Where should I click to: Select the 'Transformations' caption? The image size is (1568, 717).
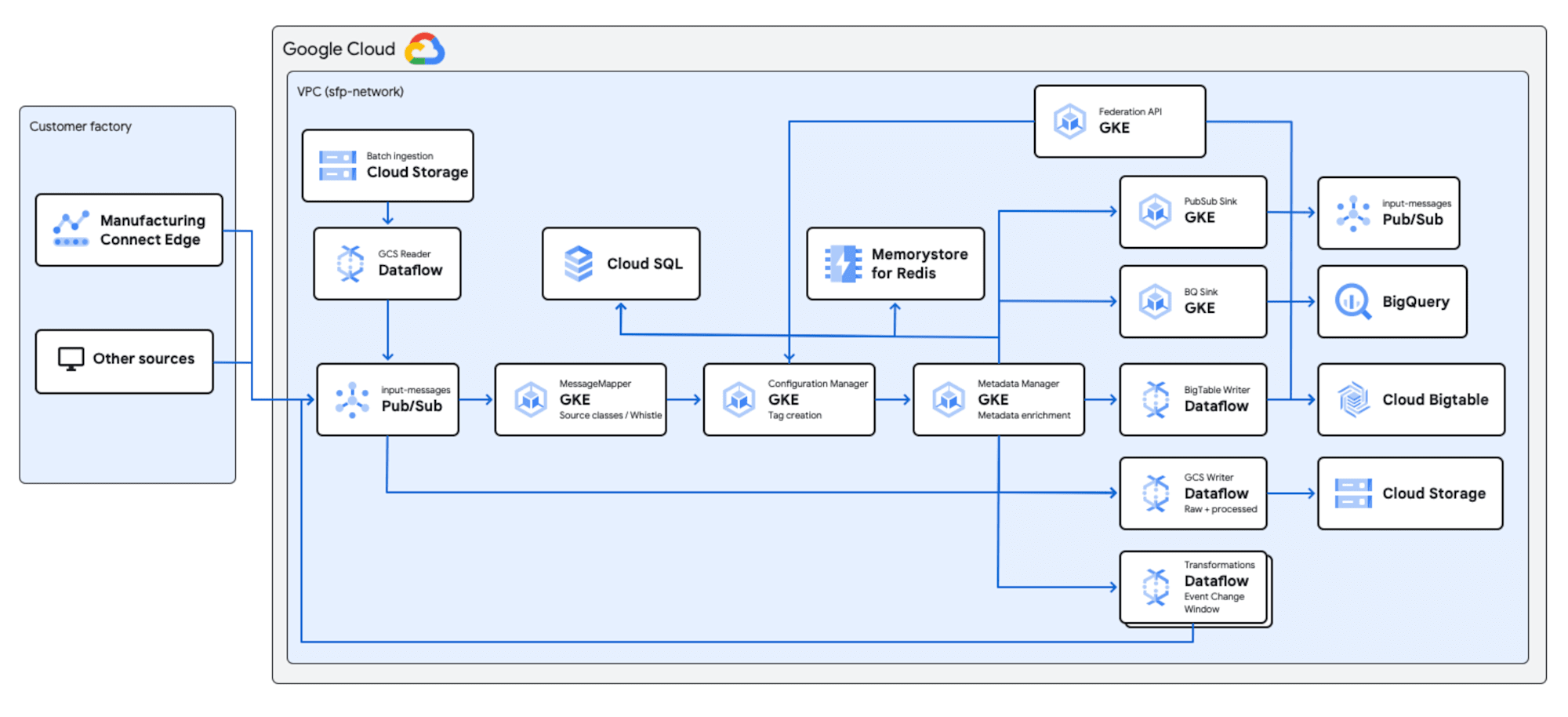[1219, 565]
